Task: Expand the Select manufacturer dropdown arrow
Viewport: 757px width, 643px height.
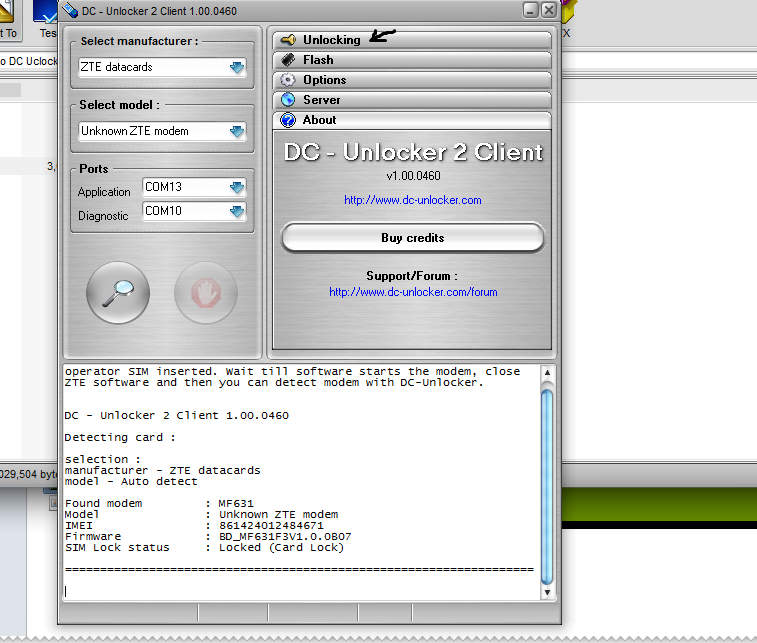Action: (237, 67)
